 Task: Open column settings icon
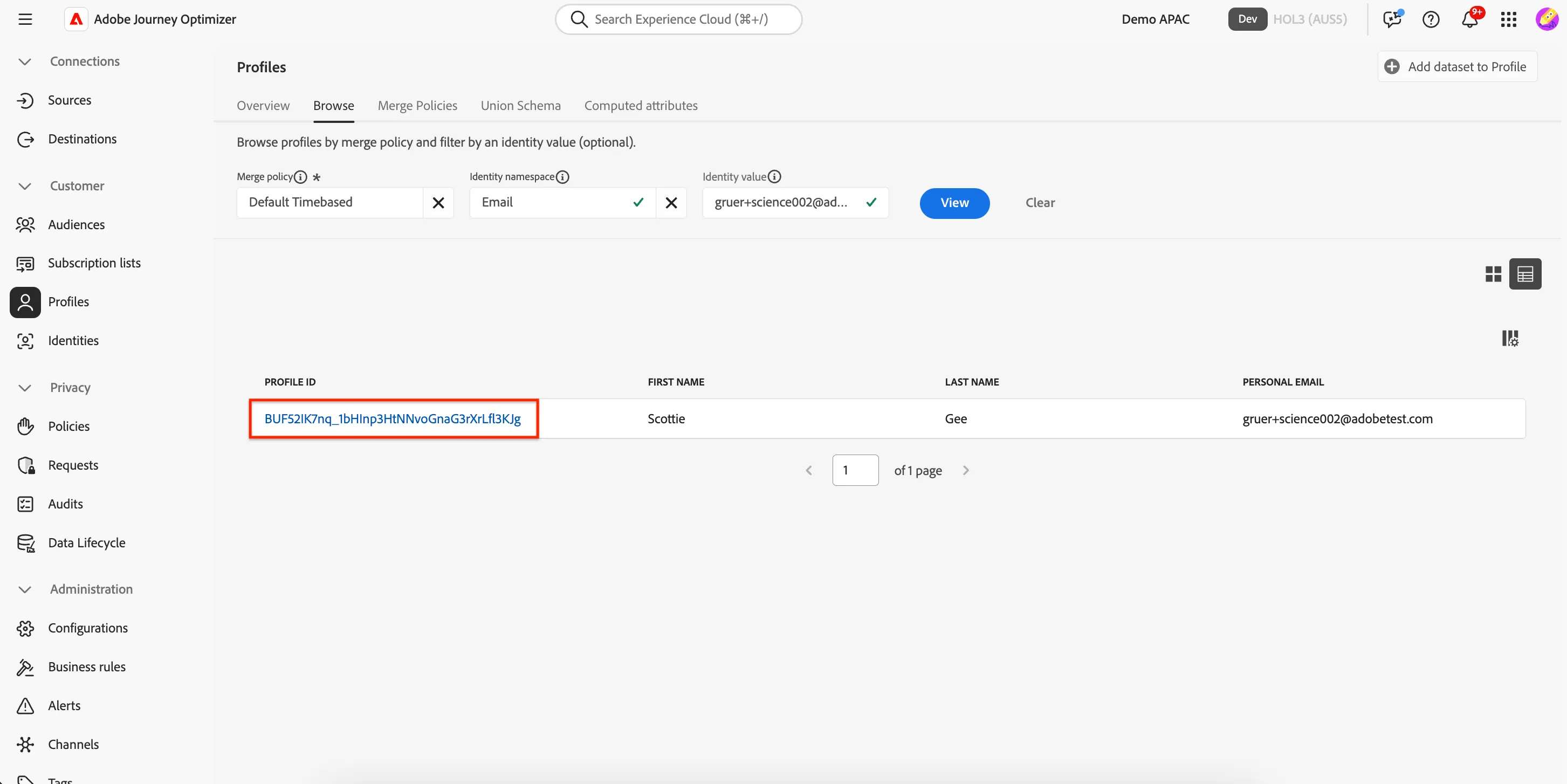point(1510,338)
